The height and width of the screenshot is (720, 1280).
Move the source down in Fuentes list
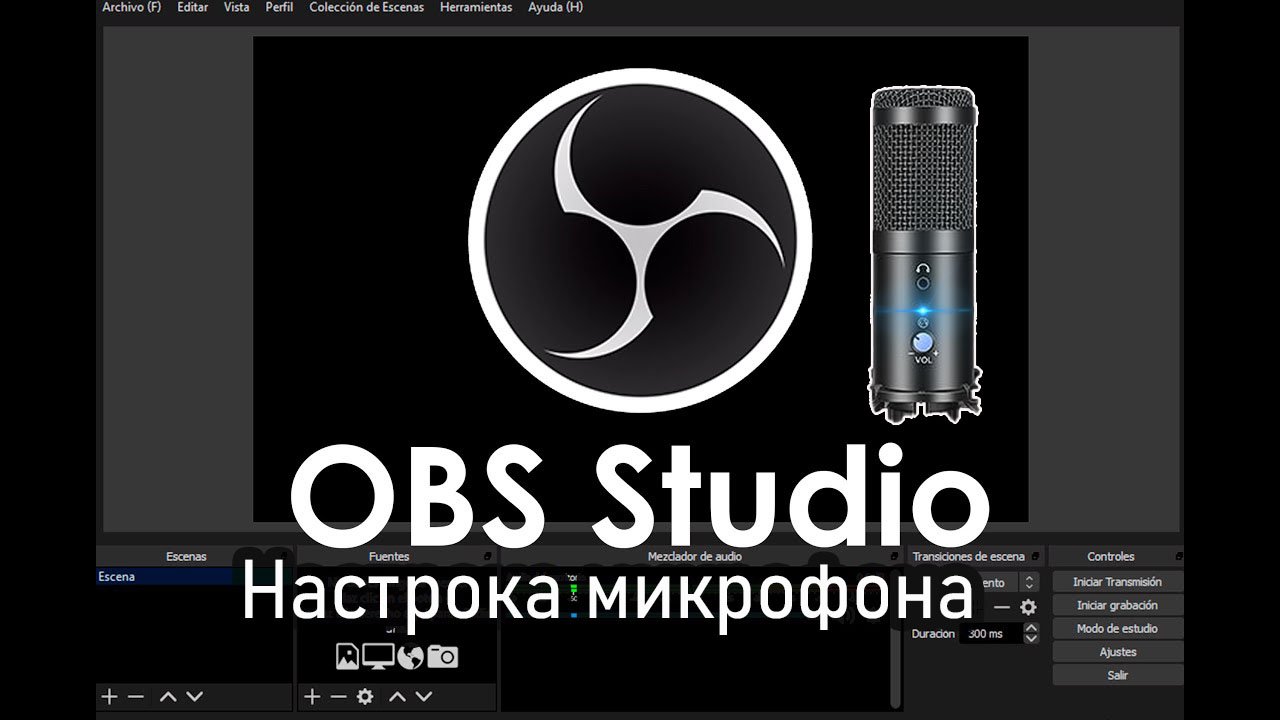click(x=424, y=696)
